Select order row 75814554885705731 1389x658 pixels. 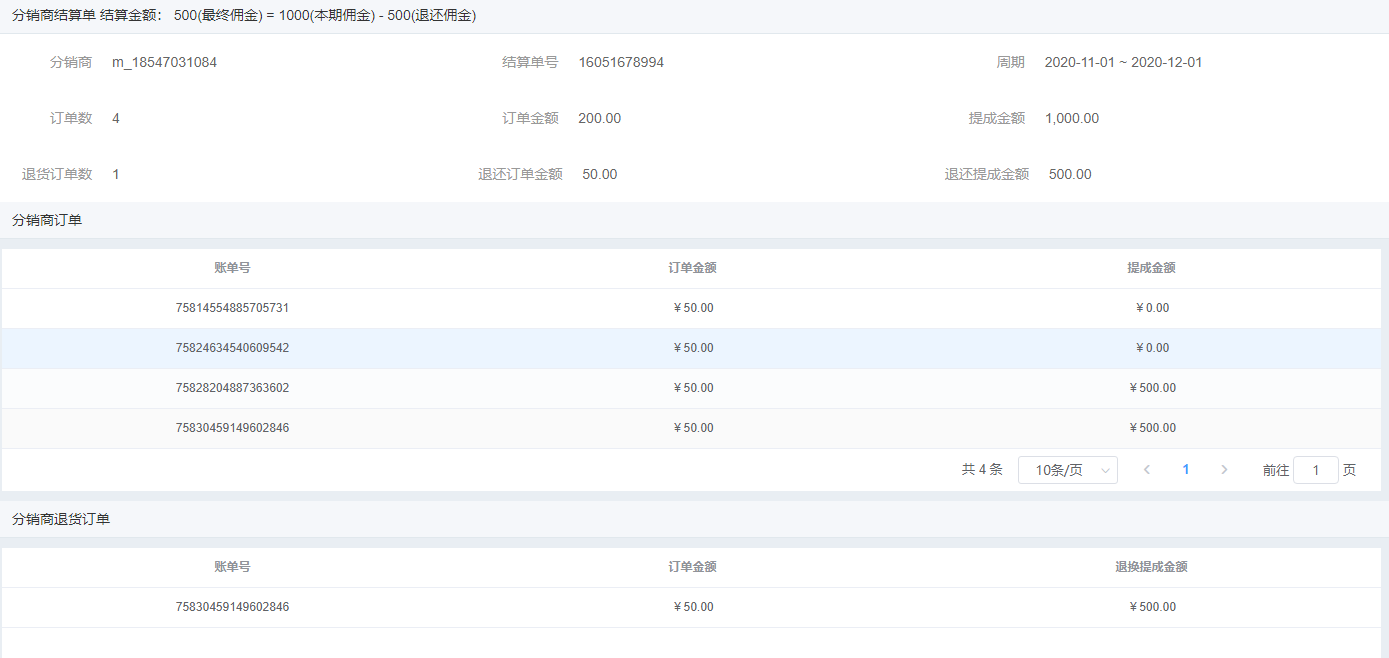pyautogui.click(x=232, y=308)
